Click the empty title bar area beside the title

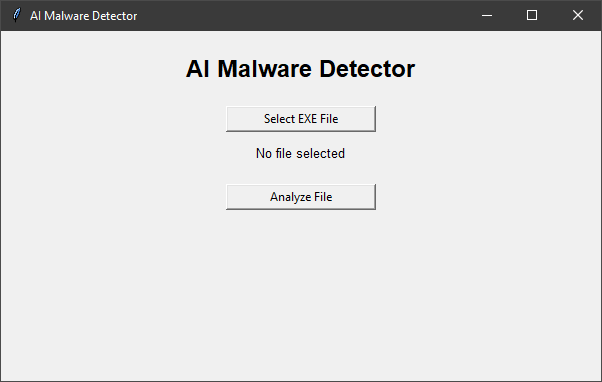(299, 15)
